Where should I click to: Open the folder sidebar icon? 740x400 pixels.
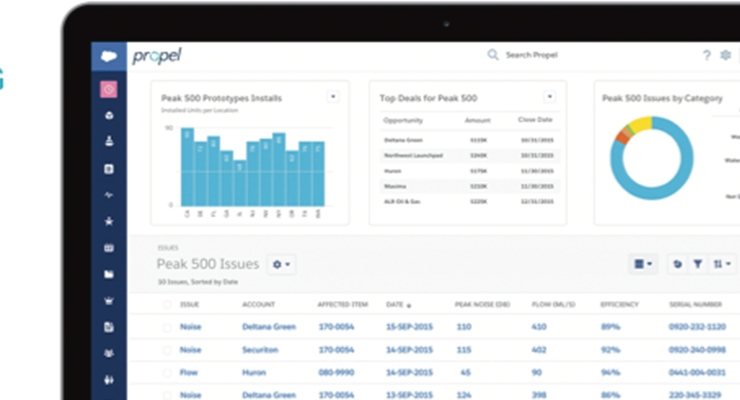109,274
